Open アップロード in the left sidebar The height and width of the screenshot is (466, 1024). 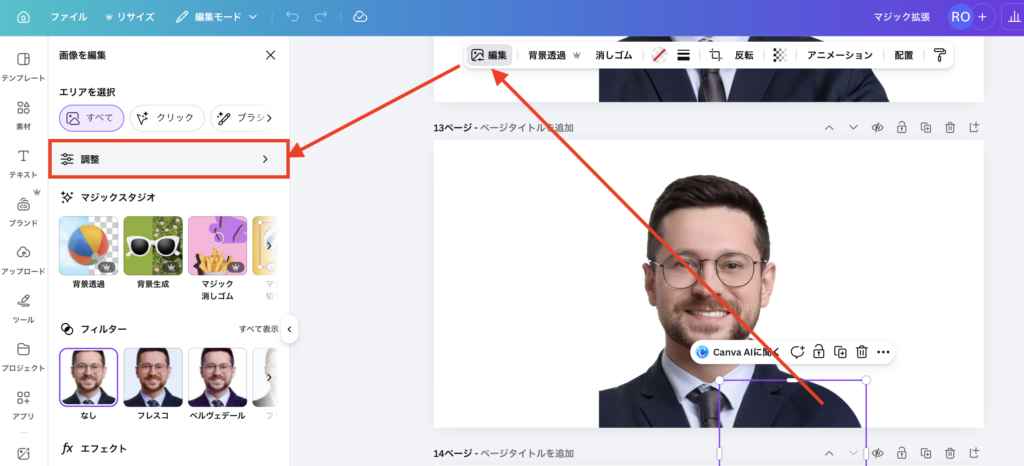pyautogui.click(x=23, y=258)
